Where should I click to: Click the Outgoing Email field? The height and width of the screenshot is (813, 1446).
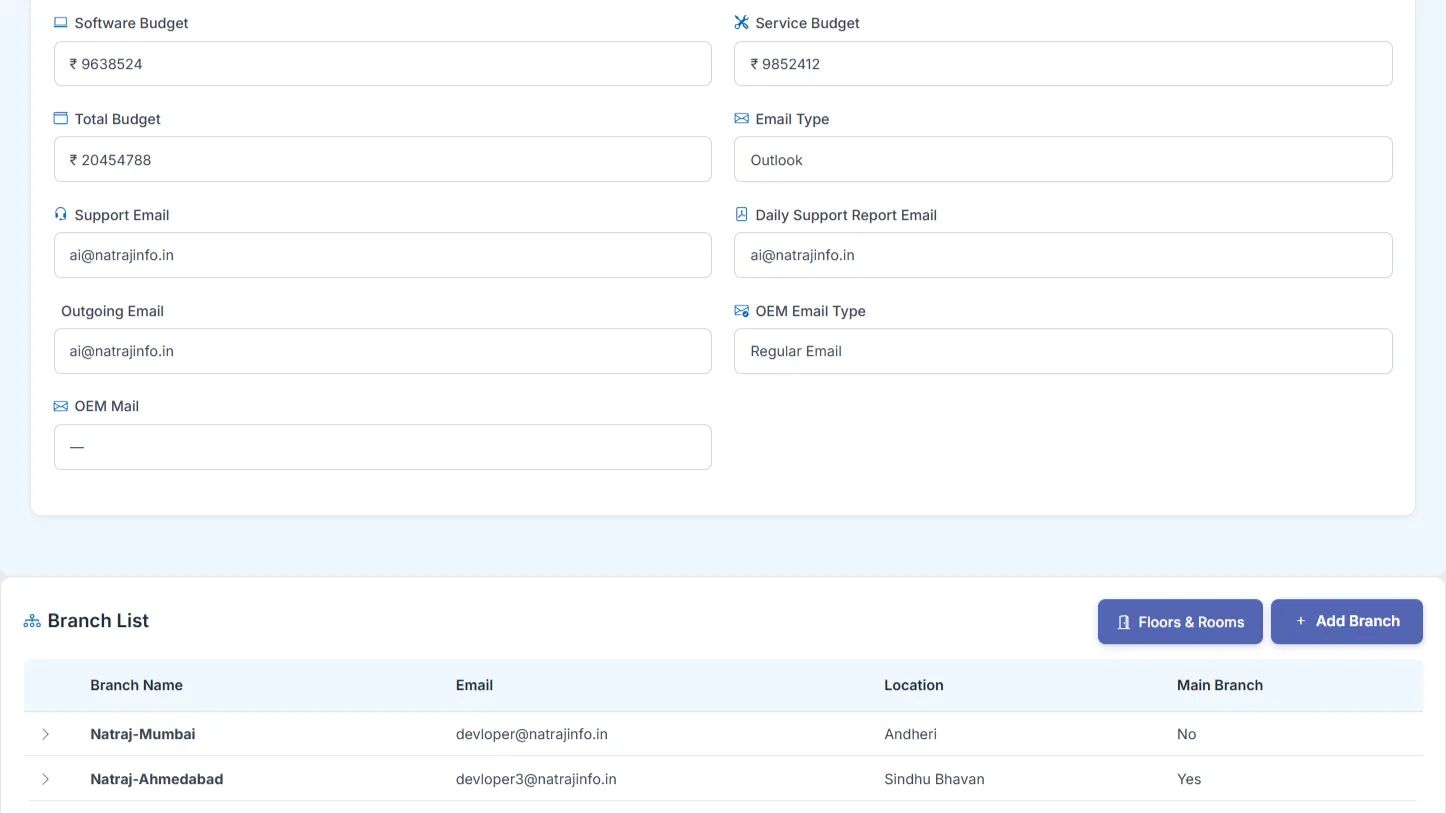coord(383,351)
